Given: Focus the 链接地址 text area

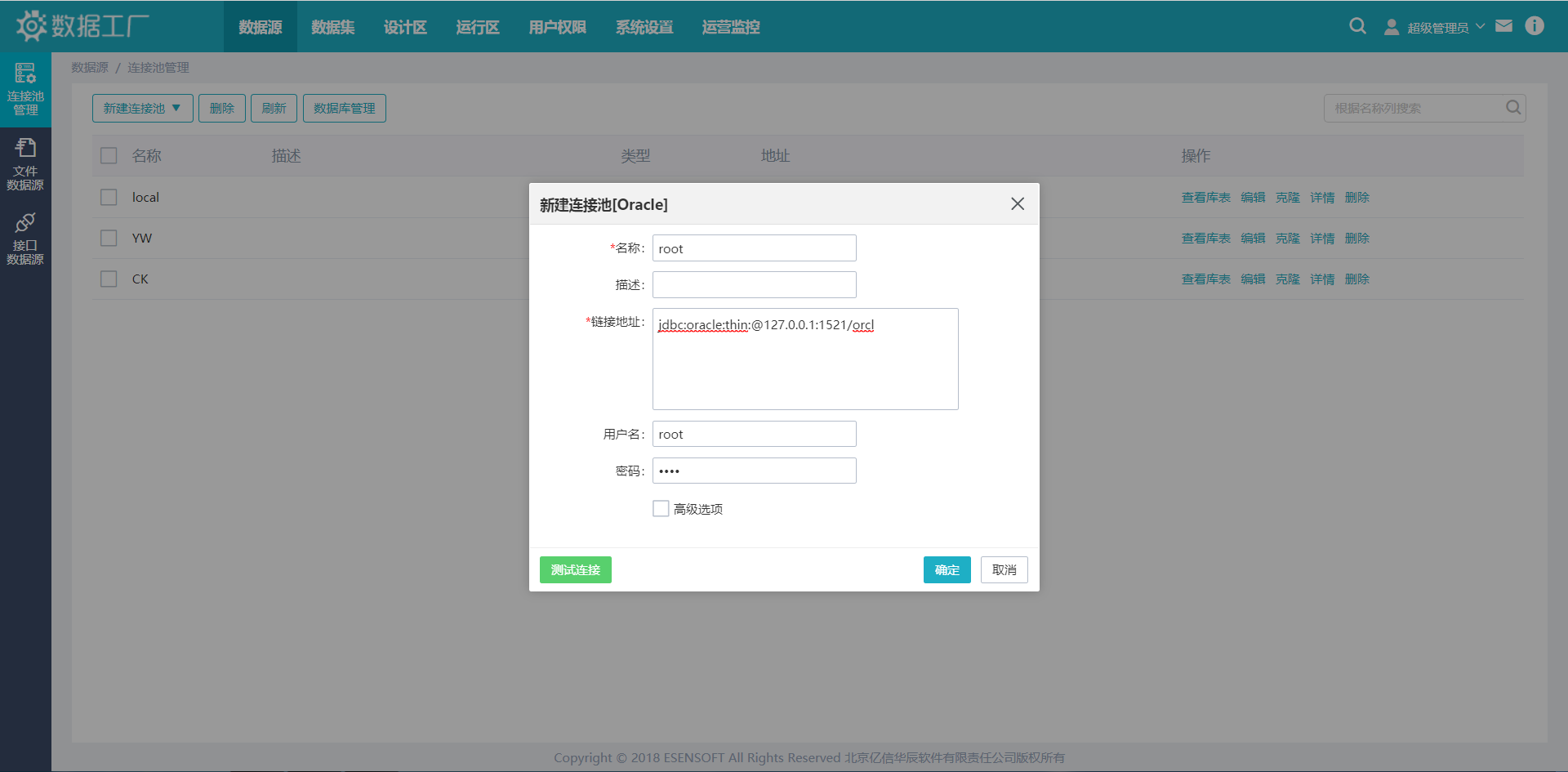Looking at the screenshot, I should [x=805, y=359].
